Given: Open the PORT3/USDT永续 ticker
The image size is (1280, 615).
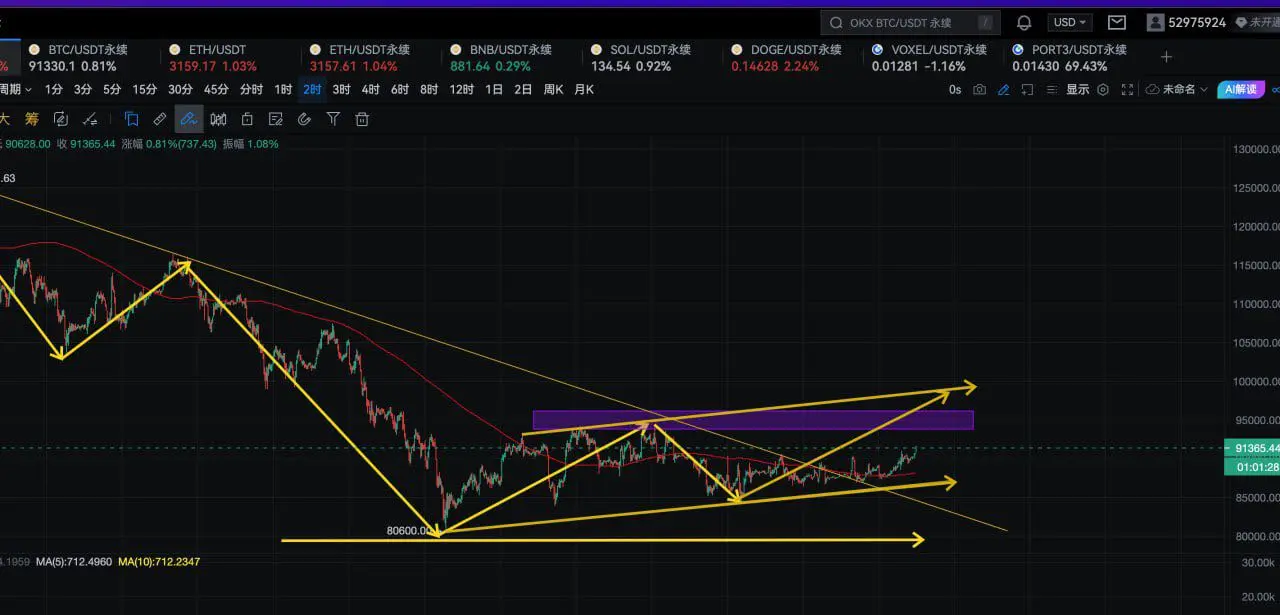Looking at the screenshot, I should click(1070, 58).
